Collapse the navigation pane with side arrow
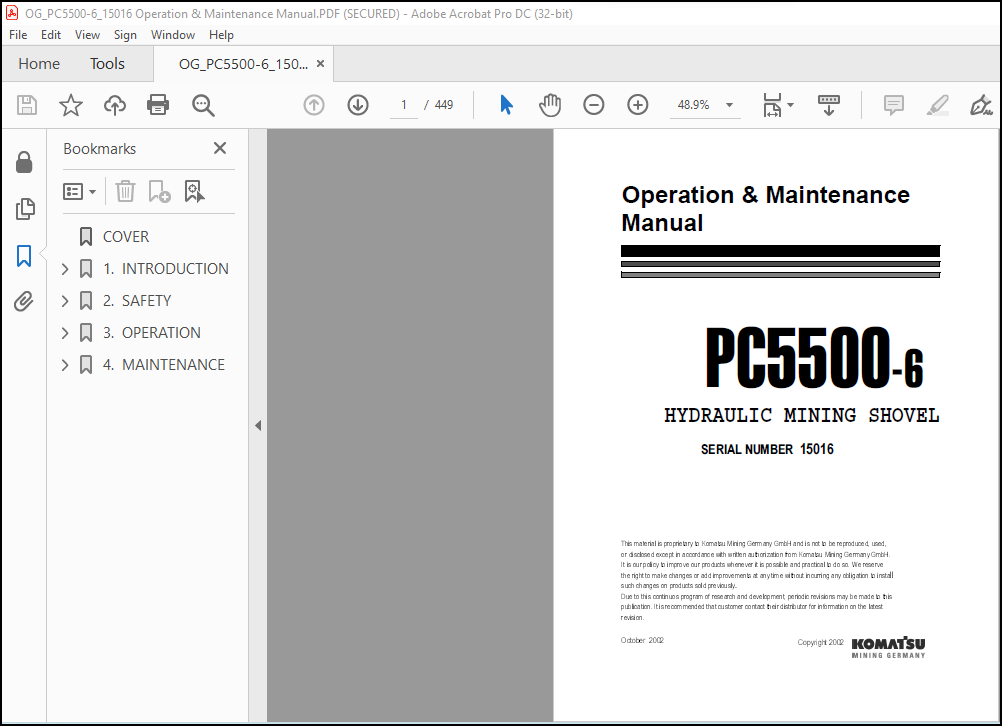The image size is (1002, 726). coord(258,425)
